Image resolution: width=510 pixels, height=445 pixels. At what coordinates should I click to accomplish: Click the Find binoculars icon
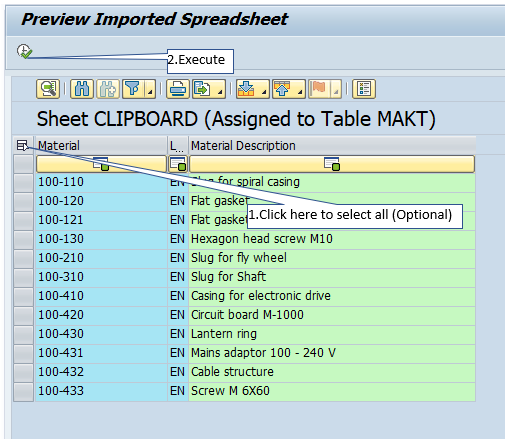point(82,89)
